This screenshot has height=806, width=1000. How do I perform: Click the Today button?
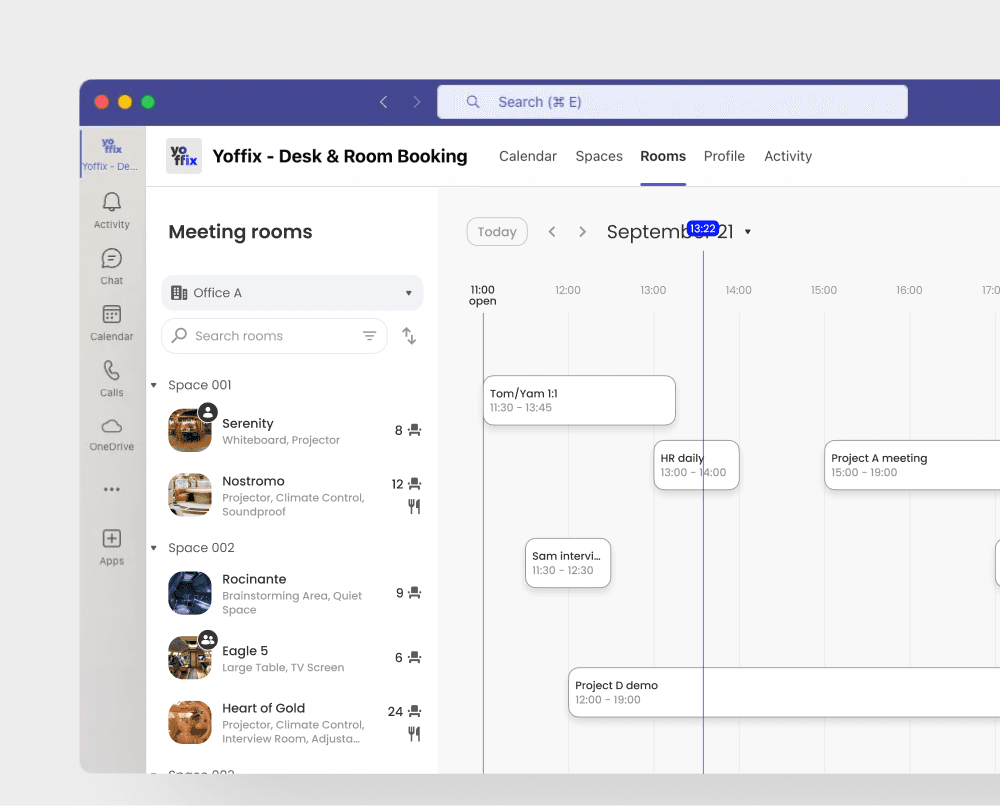pos(497,231)
